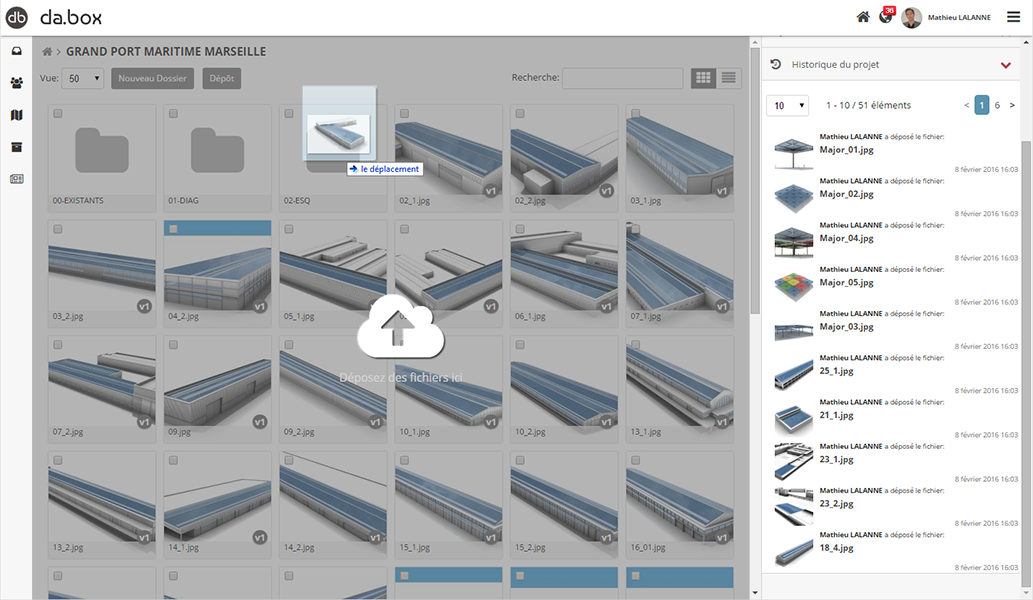Click file grid vertical scrollbar
The height and width of the screenshot is (600, 1033).
pyautogui.click(x=755, y=181)
